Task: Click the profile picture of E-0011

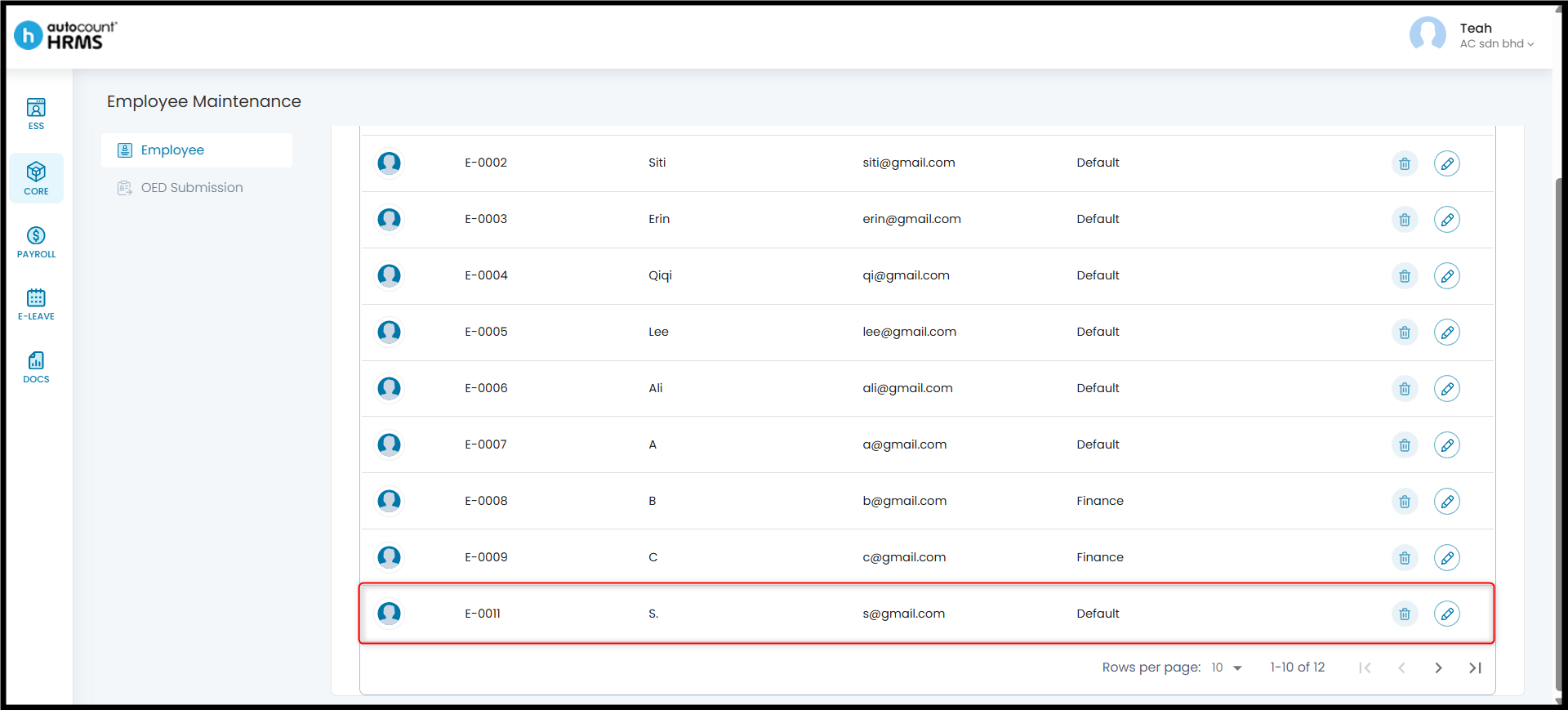Action: point(390,614)
